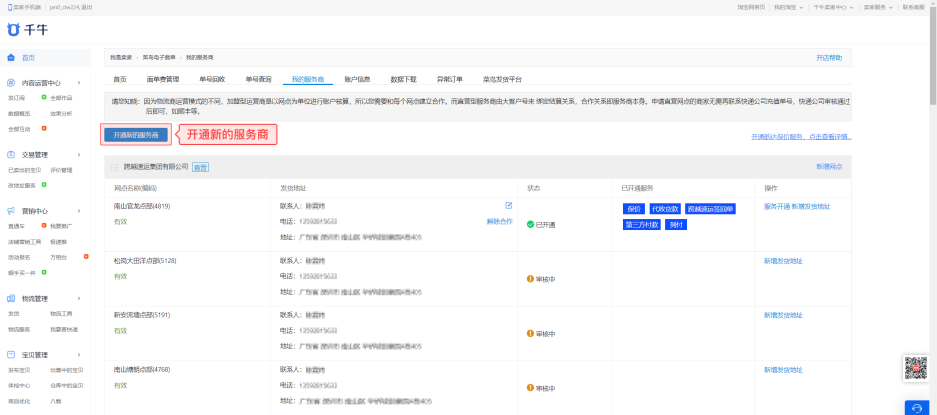Image resolution: width=937 pixels, height=415 pixels.
Task: Click the Qianniu (千牛) logo icon
Action: 13,28
